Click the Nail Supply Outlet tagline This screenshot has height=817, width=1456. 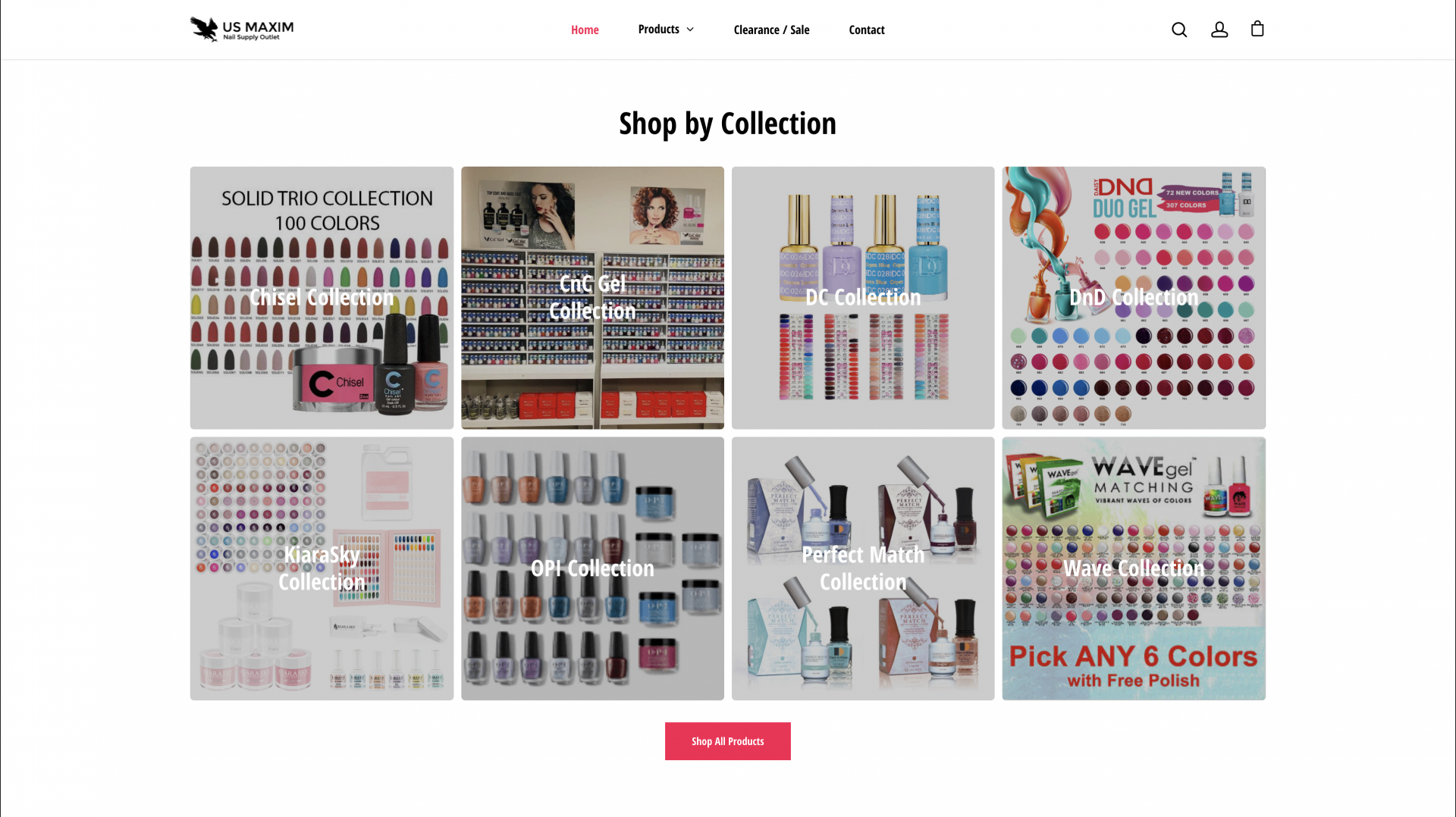[x=251, y=37]
